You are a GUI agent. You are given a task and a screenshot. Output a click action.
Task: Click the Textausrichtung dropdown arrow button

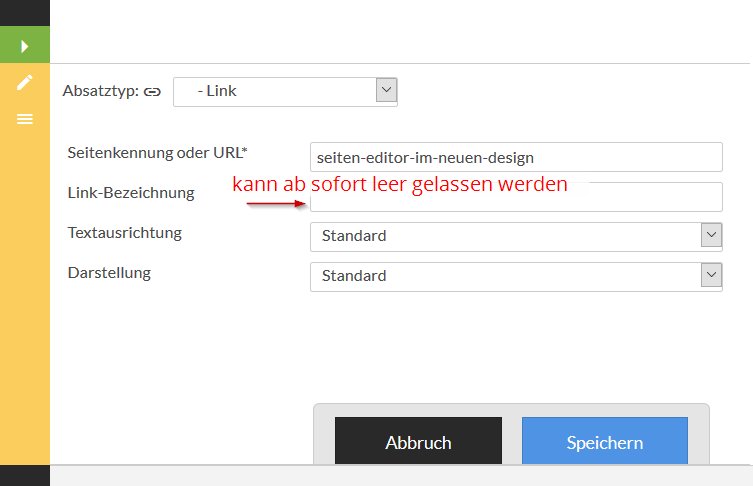(x=712, y=235)
